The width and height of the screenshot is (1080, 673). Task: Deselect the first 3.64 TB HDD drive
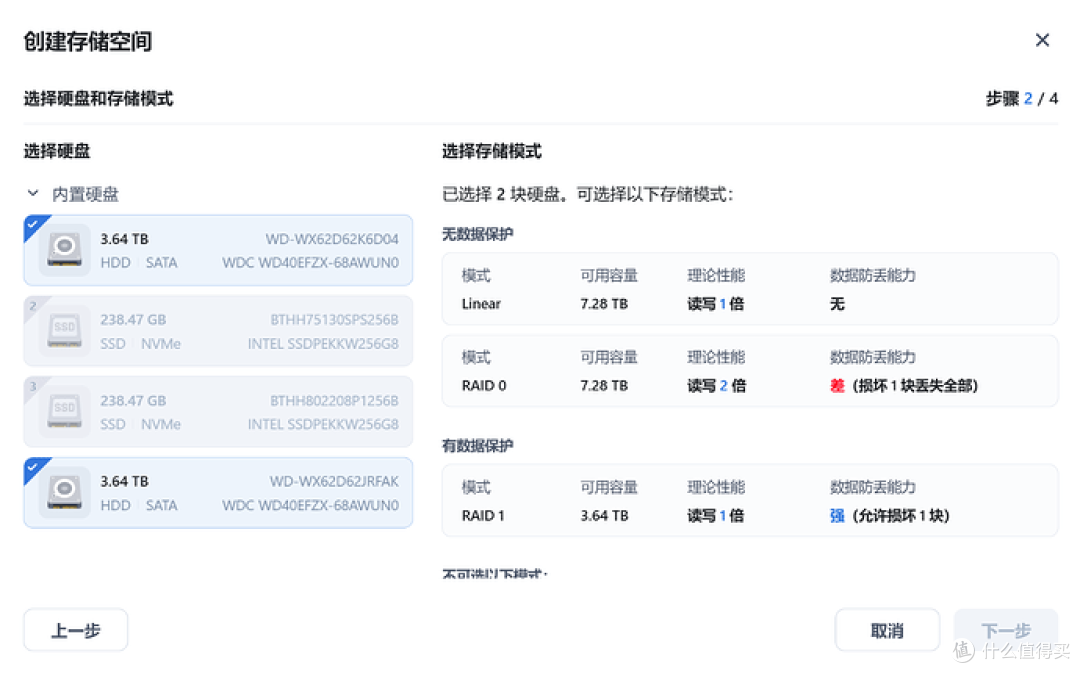pyautogui.click(x=218, y=250)
